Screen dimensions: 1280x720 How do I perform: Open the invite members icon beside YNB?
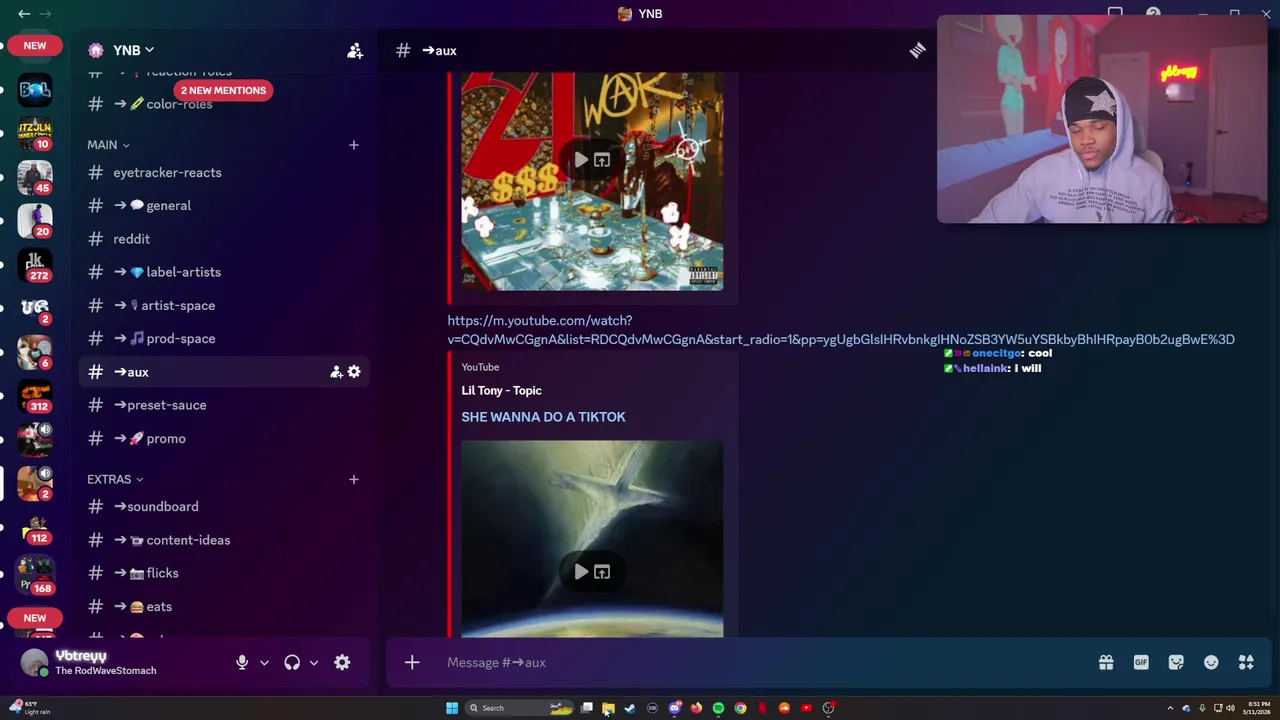tap(355, 50)
